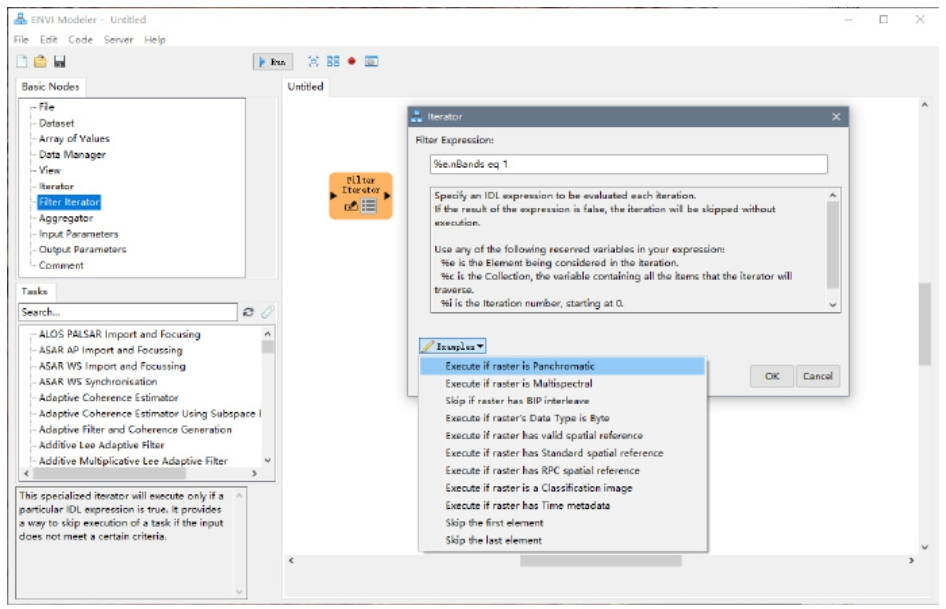
Task: Click the New model document icon
Action: (22, 61)
